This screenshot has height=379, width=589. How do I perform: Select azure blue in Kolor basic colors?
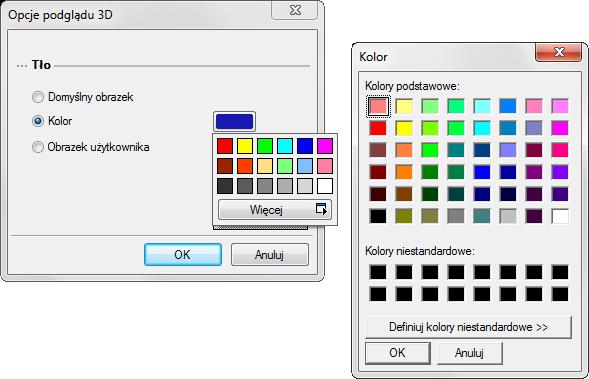click(508, 106)
